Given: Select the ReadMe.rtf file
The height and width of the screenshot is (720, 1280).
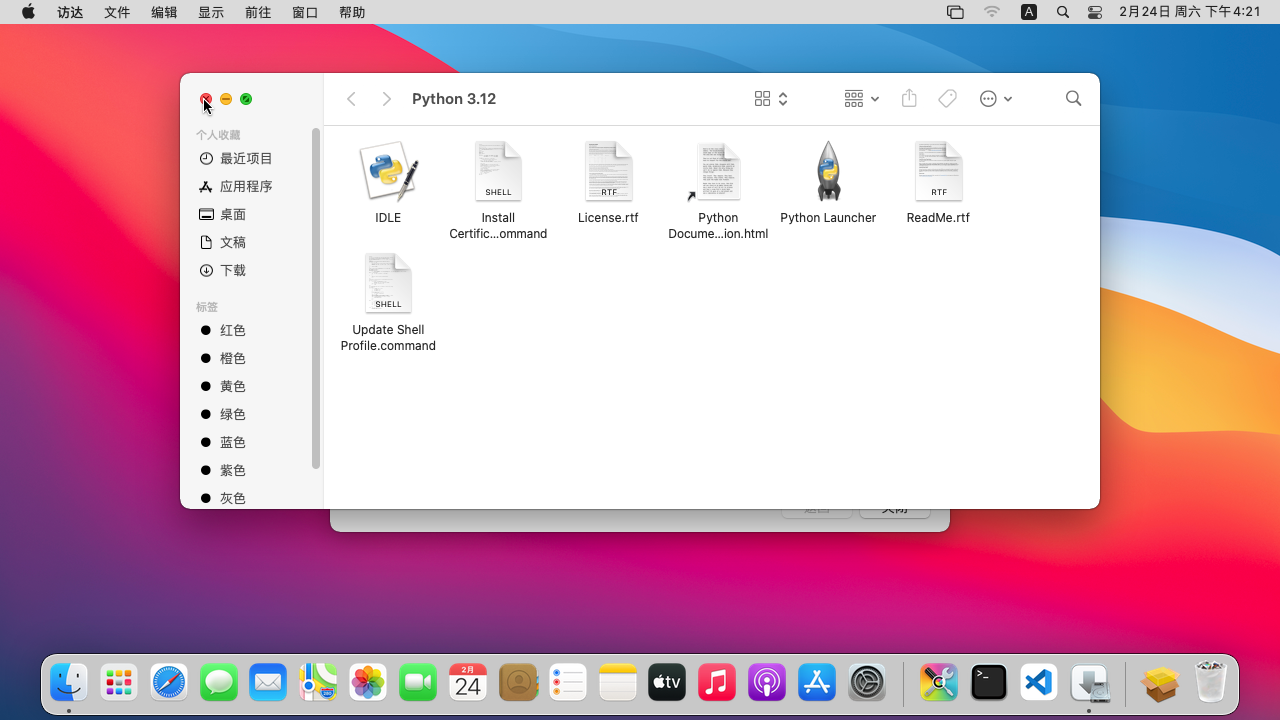Looking at the screenshot, I should (938, 172).
